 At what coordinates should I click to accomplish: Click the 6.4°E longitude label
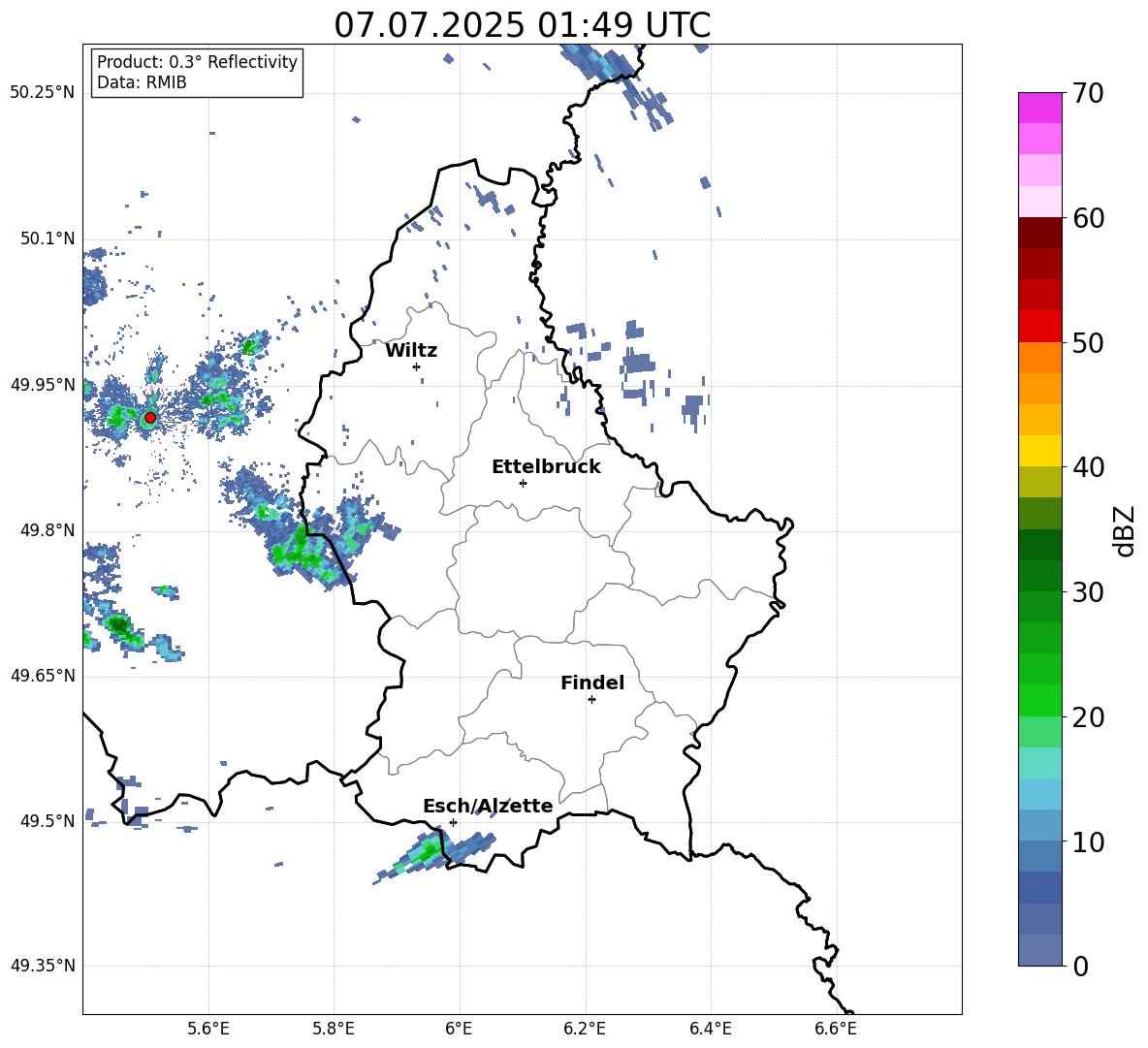(x=710, y=1029)
